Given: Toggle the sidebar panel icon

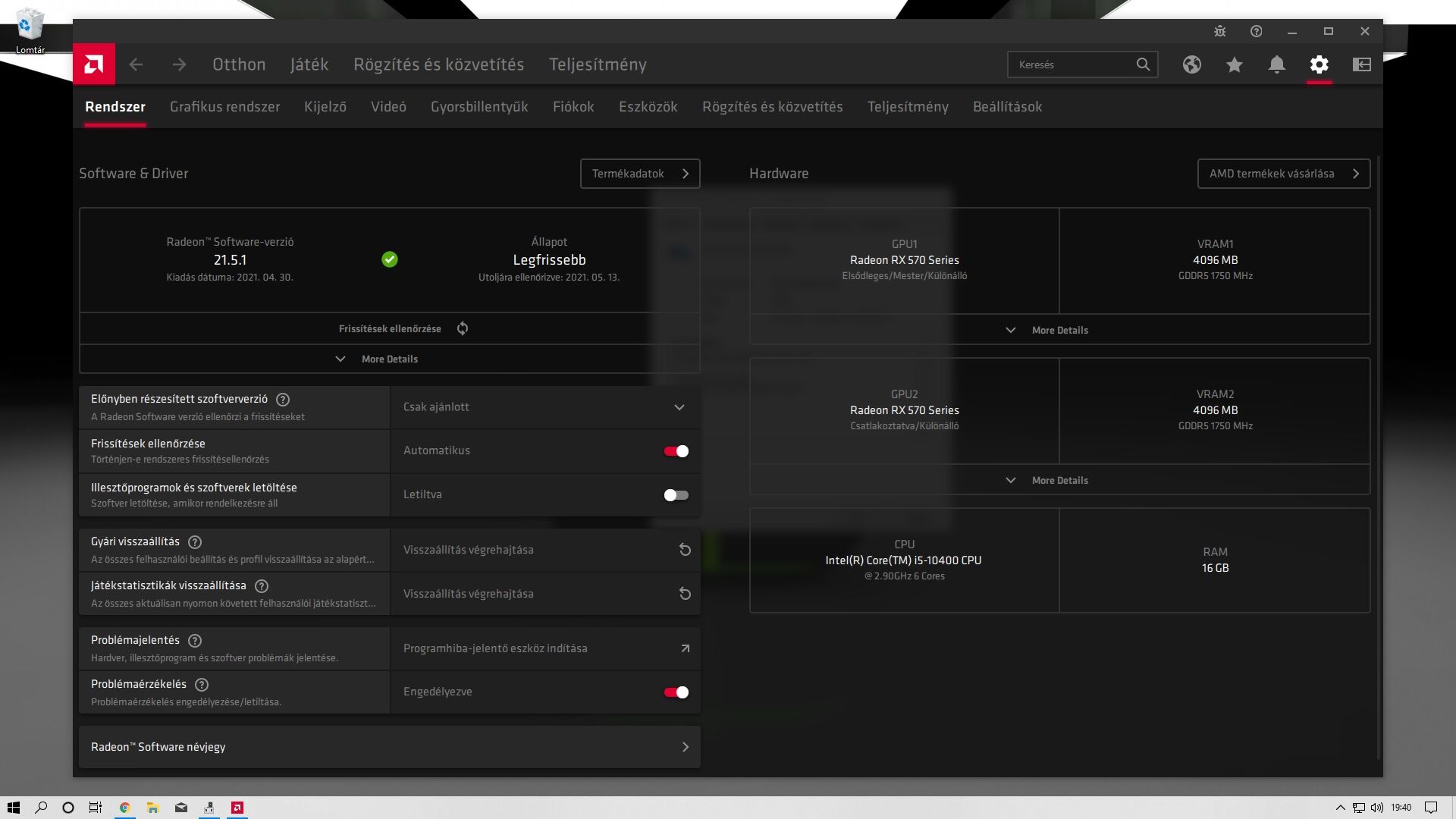Looking at the screenshot, I should coord(1362,64).
